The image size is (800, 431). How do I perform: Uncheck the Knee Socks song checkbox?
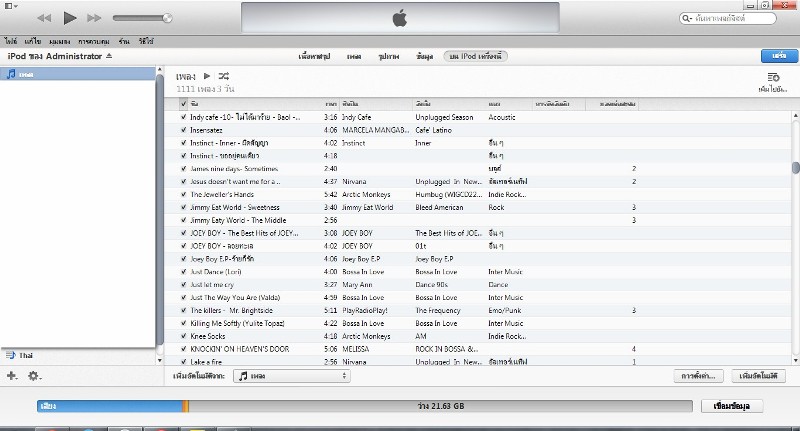[183, 336]
